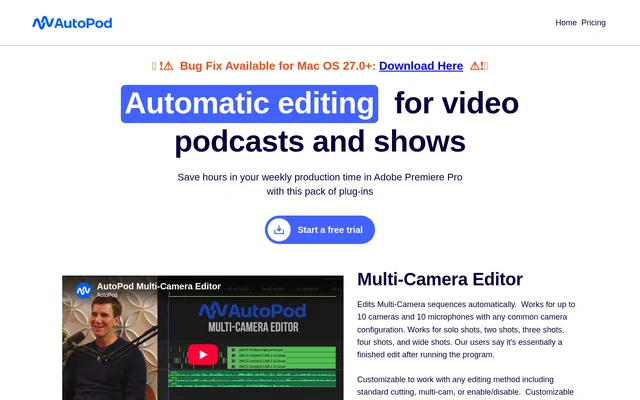The image size is (640, 400).
Task: Click the download icon in trial button
Action: click(279, 230)
